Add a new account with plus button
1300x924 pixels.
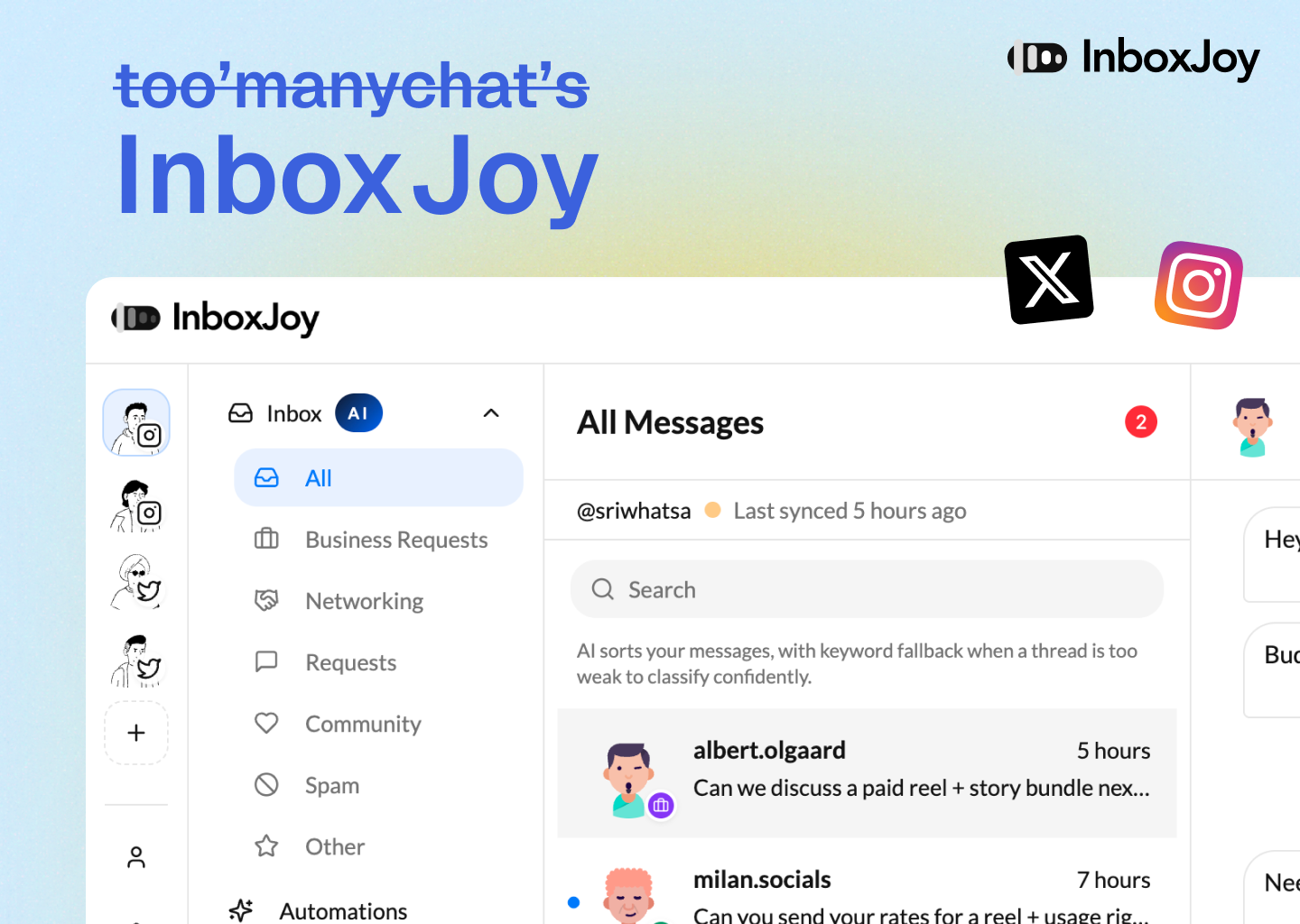[x=136, y=733]
